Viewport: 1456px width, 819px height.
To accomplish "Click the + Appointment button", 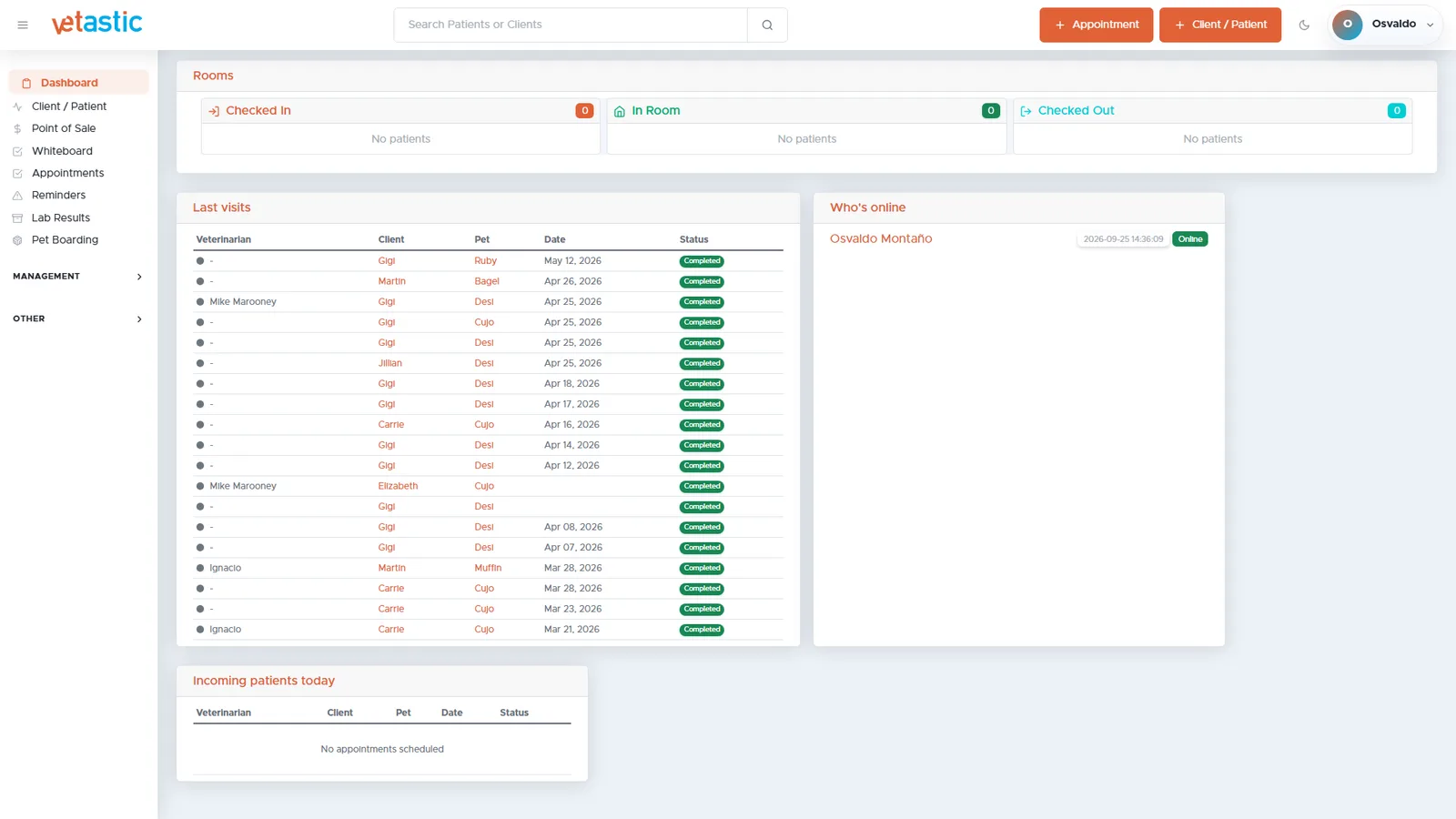I will (1096, 25).
